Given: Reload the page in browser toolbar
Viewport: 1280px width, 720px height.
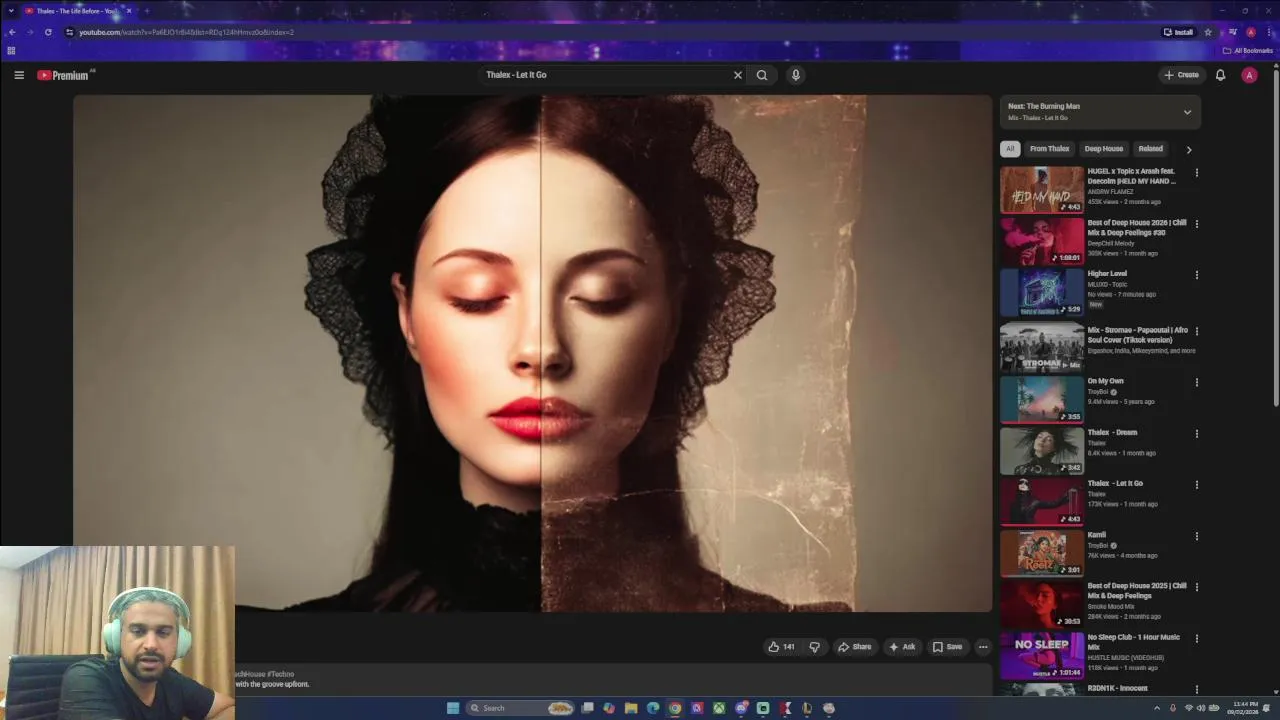Looking at the screenshot, I should pyautogui.click(x=48, y=32).
